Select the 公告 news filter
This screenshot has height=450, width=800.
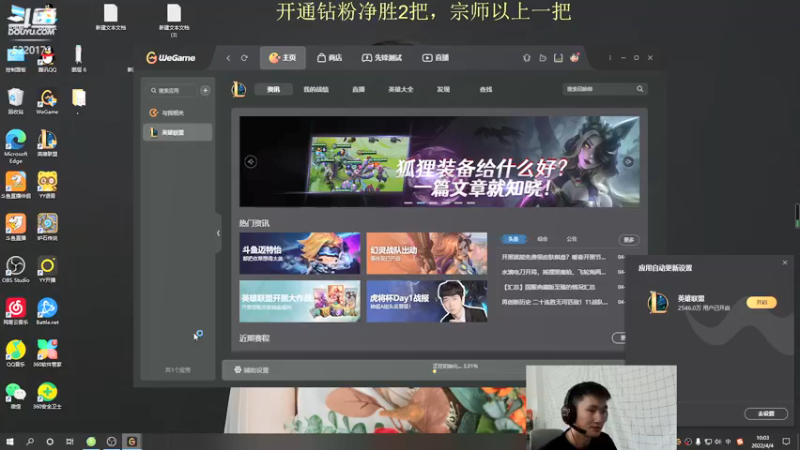click(571, 239)
